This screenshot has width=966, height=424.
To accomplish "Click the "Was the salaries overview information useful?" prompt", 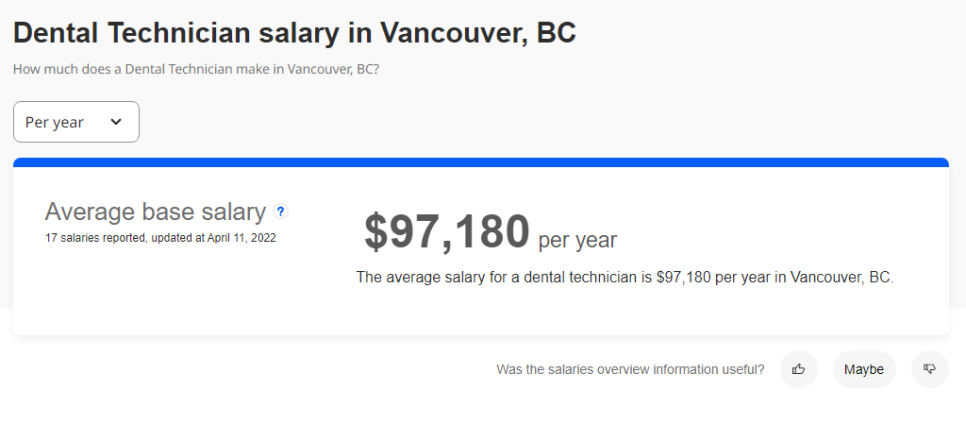I will pos(630,369).
